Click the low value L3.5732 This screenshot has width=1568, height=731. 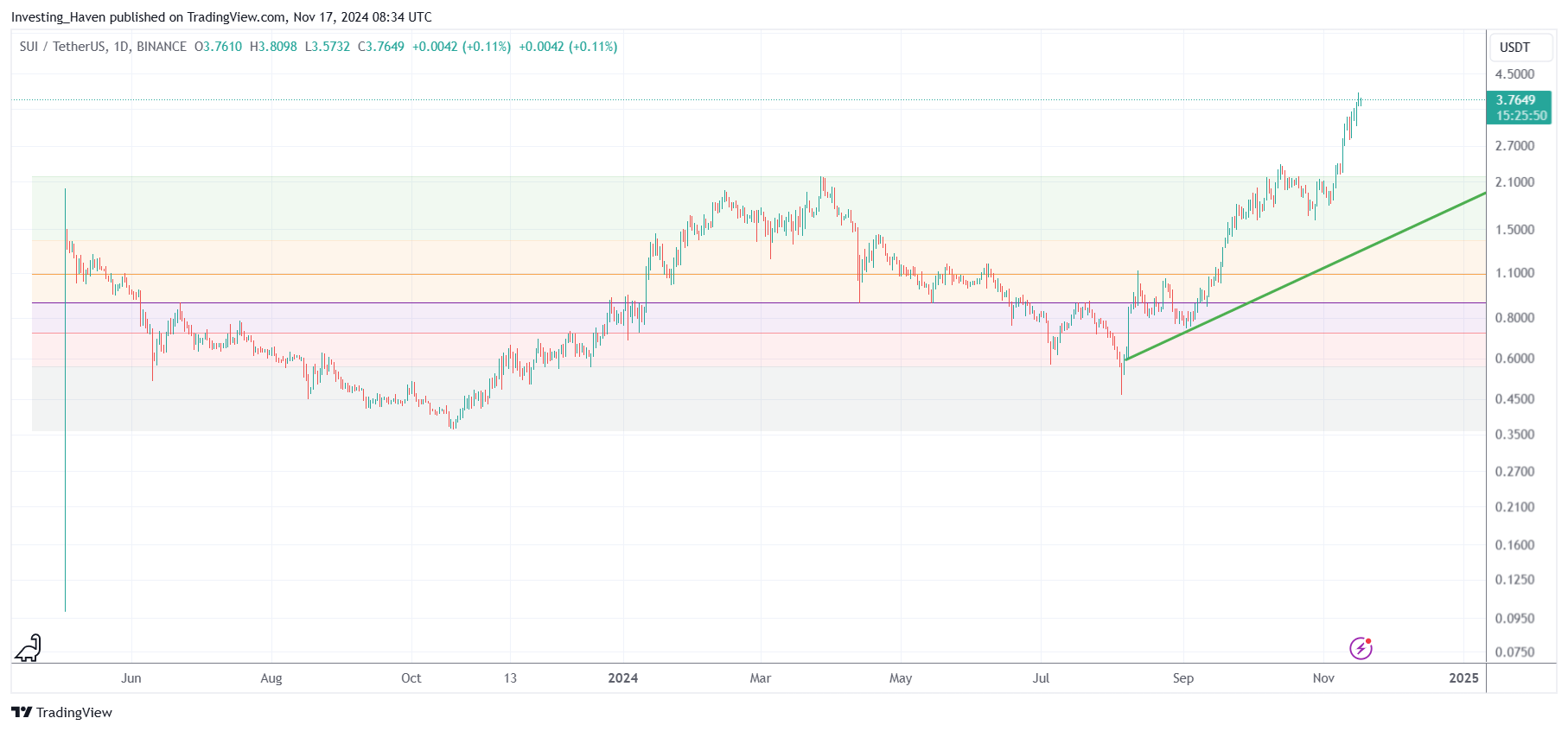click(x=328, y=47)
